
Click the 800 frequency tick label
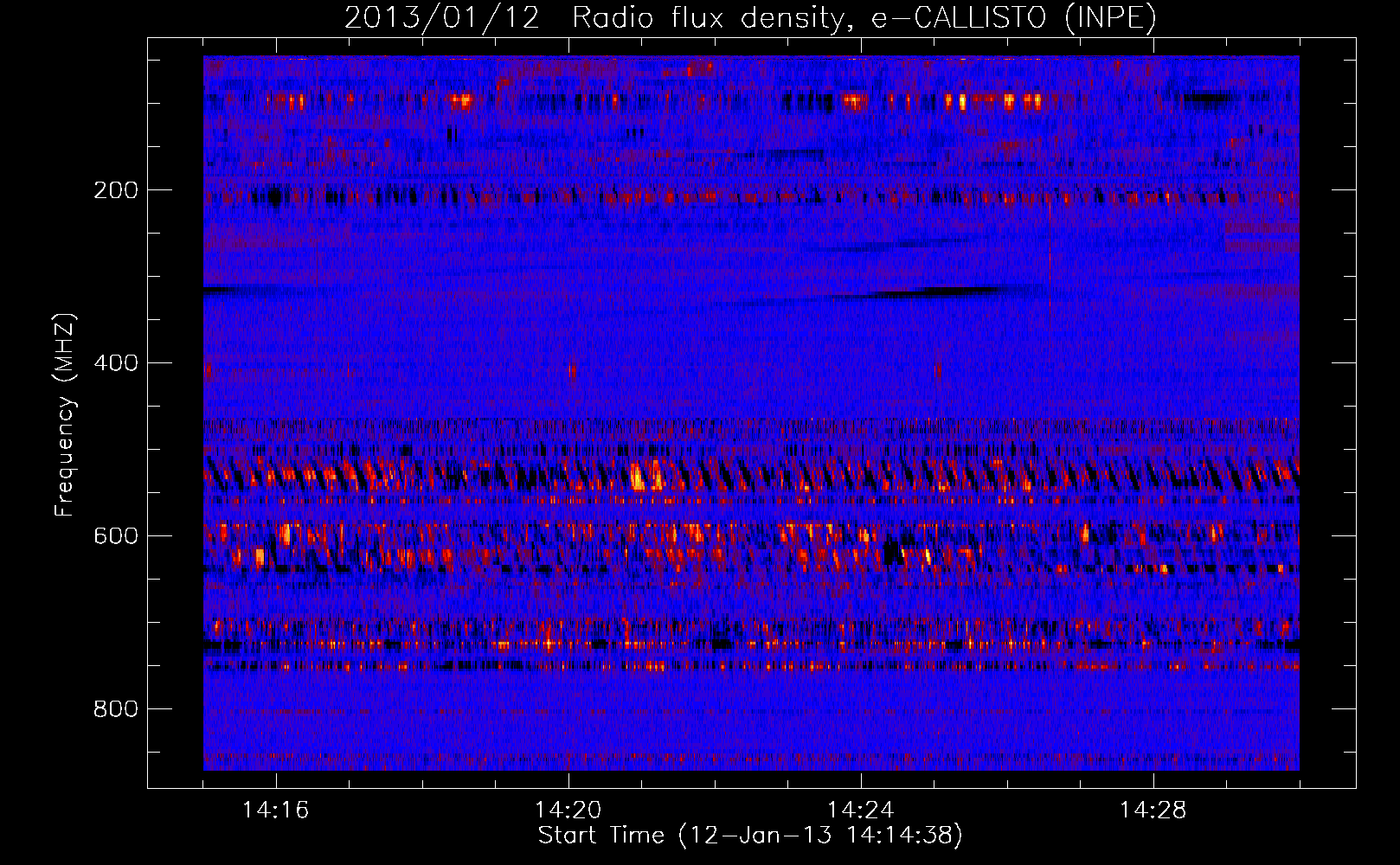116,709
